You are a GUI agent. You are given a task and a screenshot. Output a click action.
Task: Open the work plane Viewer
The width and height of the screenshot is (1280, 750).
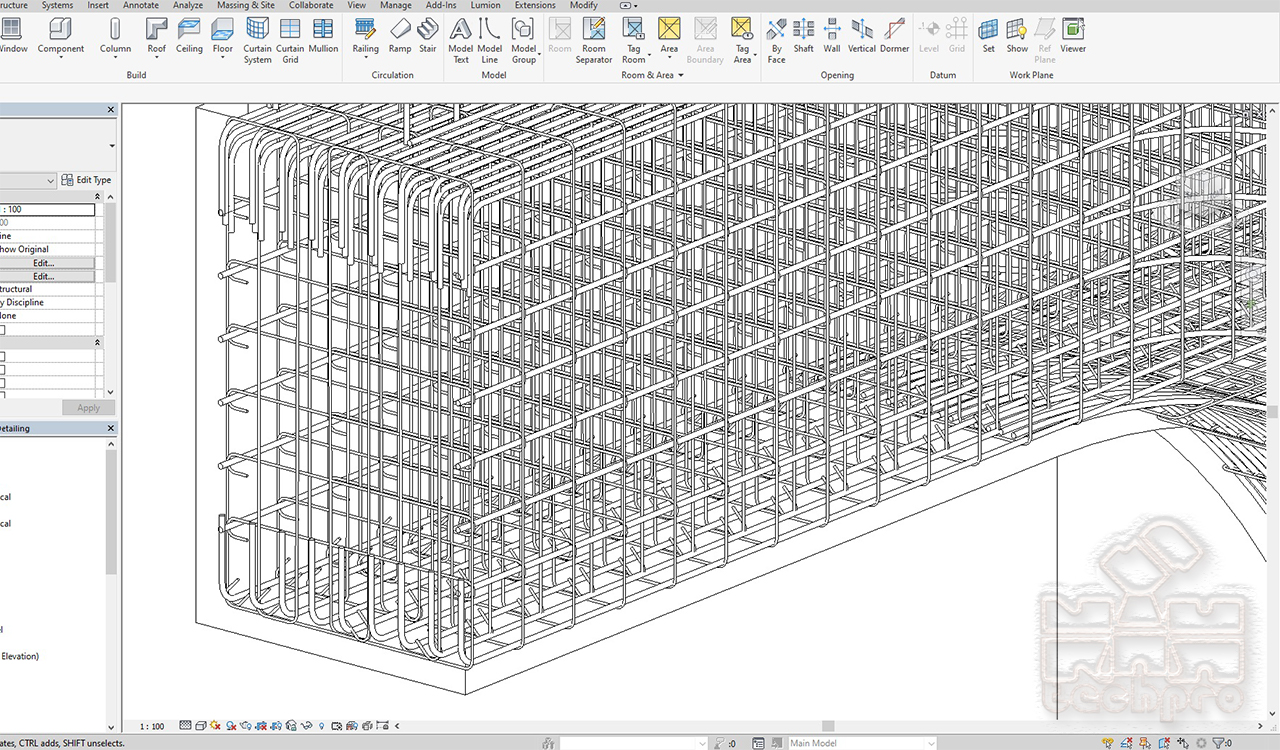tap(1073, 35)
